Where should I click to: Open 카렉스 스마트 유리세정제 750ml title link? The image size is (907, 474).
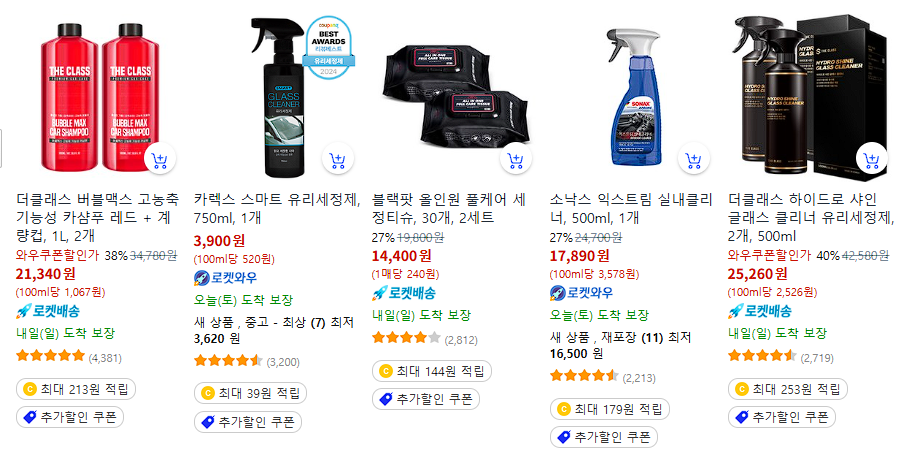pos(276,208)
